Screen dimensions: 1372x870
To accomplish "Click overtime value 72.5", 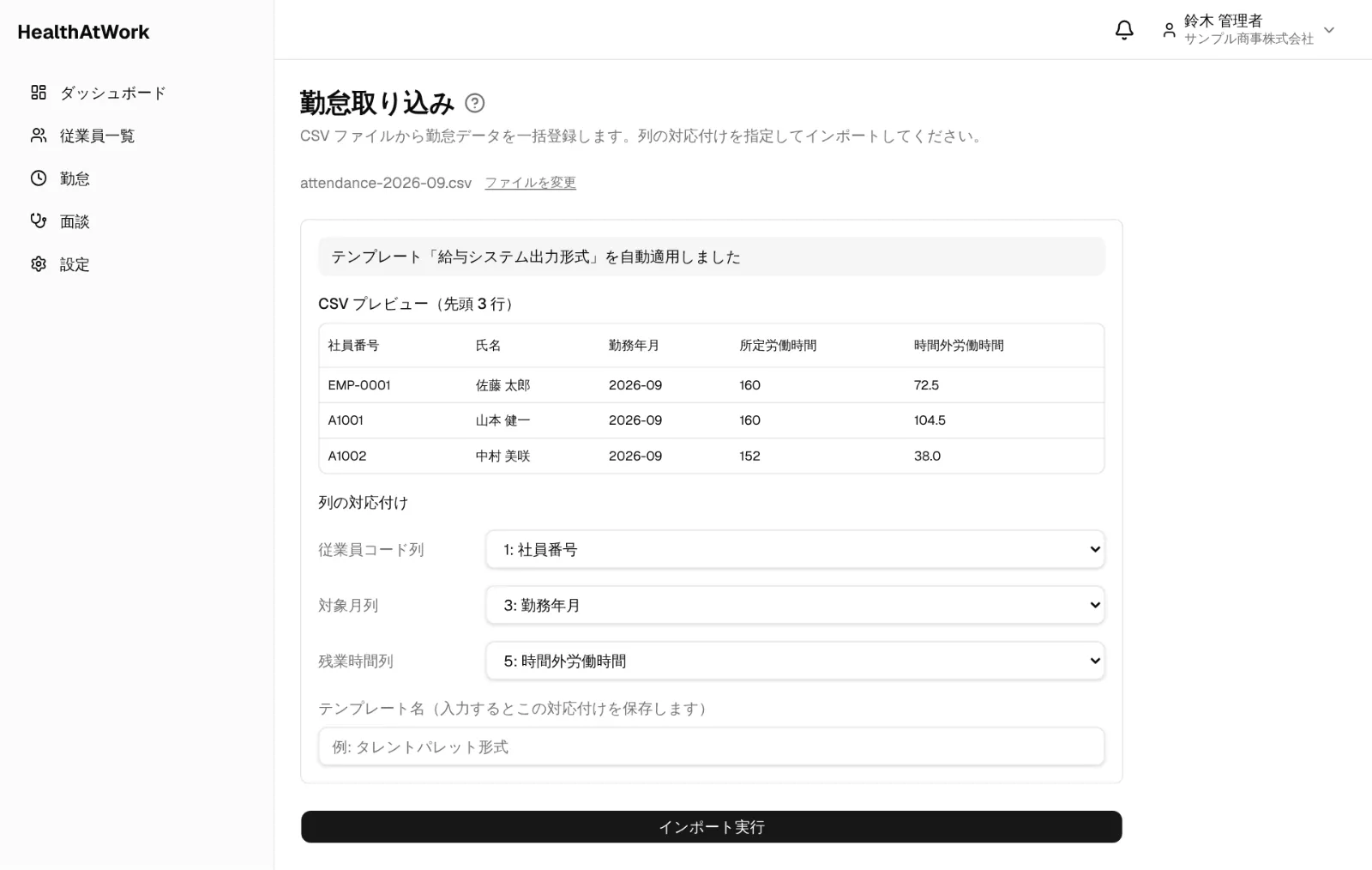I will pos(926,385).
